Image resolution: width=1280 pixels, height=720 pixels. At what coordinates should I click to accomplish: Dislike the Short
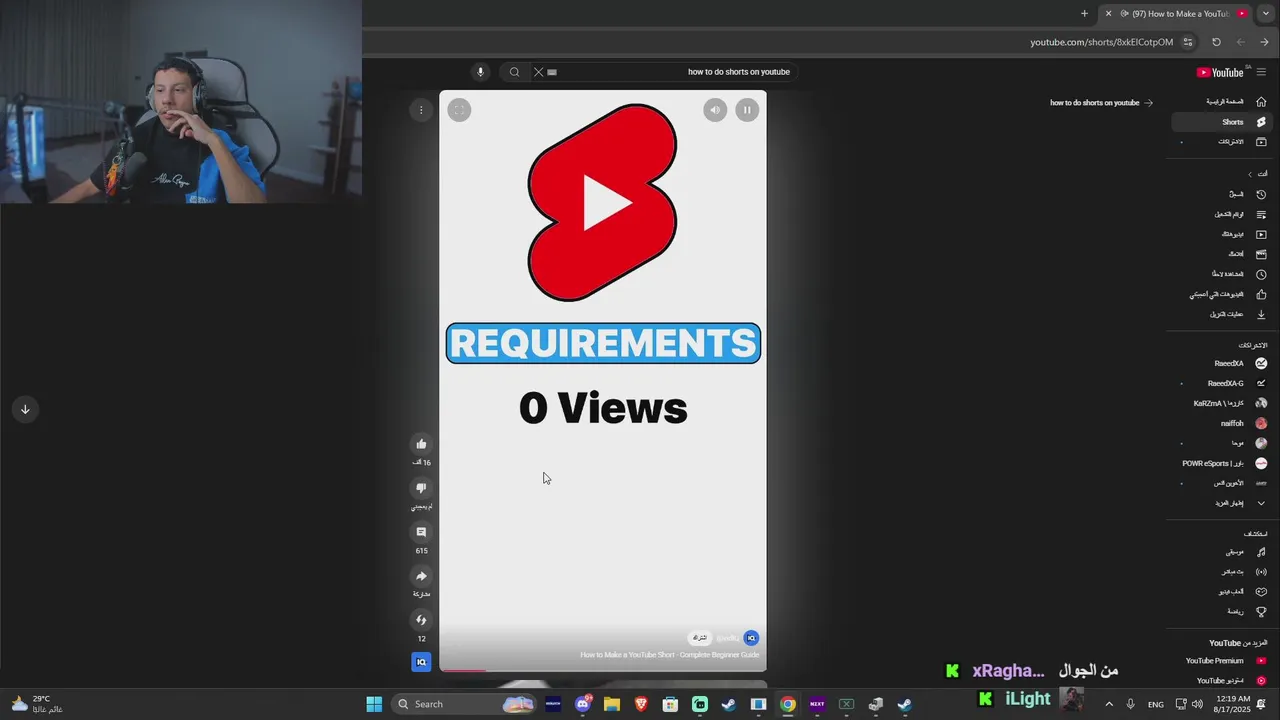click(421, 488)
